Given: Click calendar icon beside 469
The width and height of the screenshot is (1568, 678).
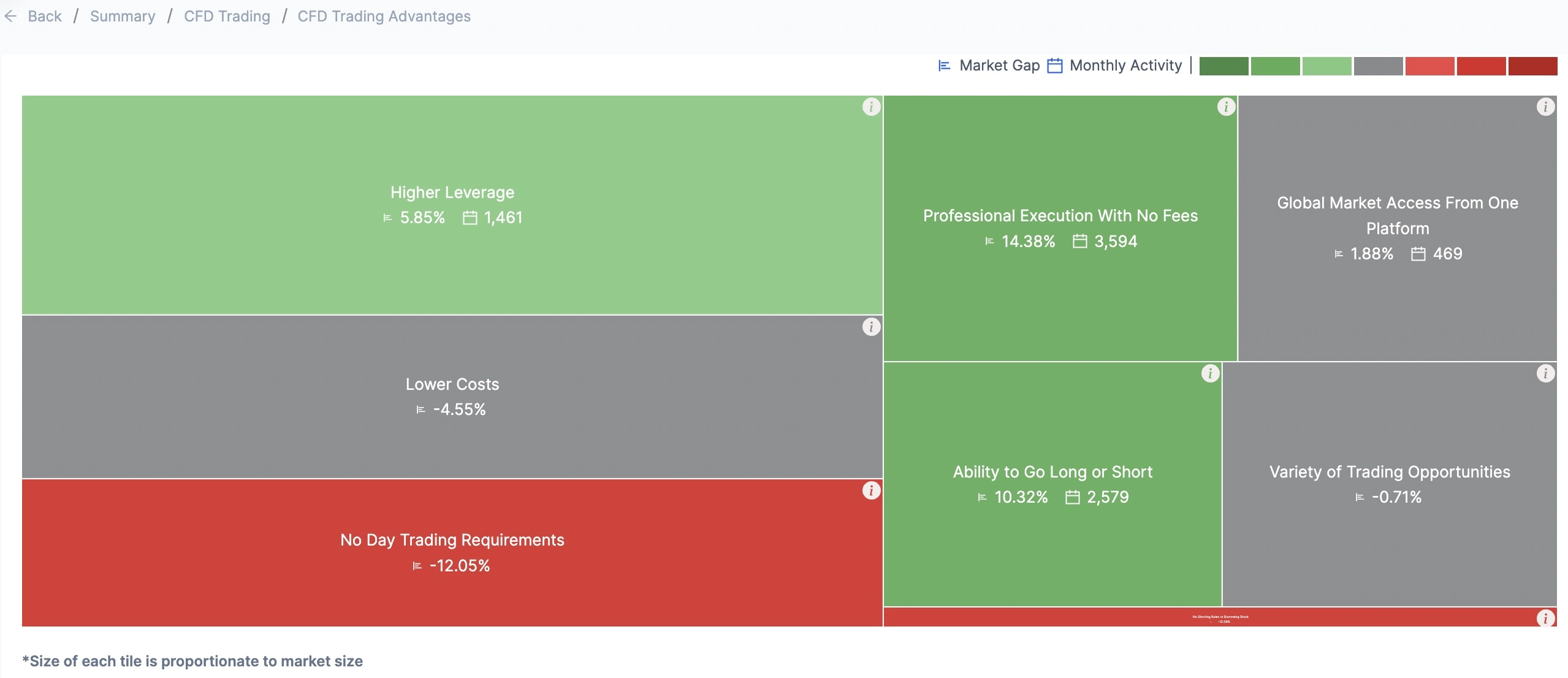Looking at the screenshot, I should pyautogui.click(x=1418, y=254).
